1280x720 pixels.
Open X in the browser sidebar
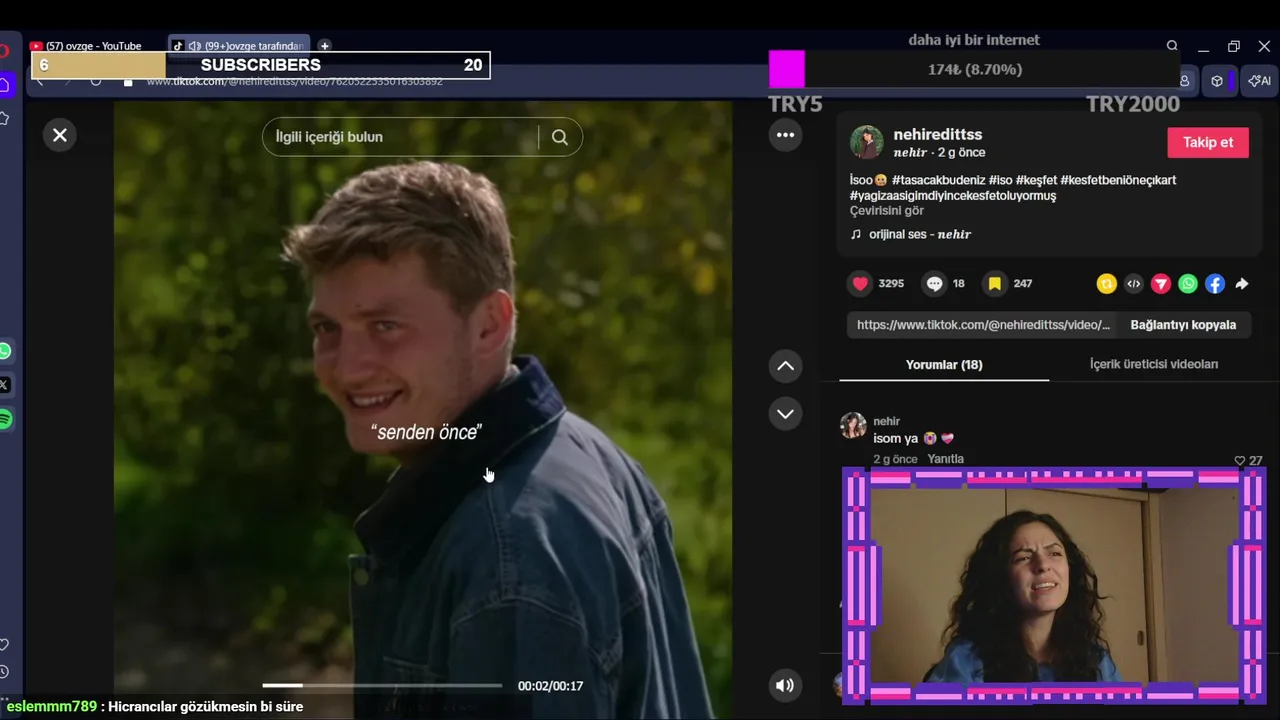(5, 385)
